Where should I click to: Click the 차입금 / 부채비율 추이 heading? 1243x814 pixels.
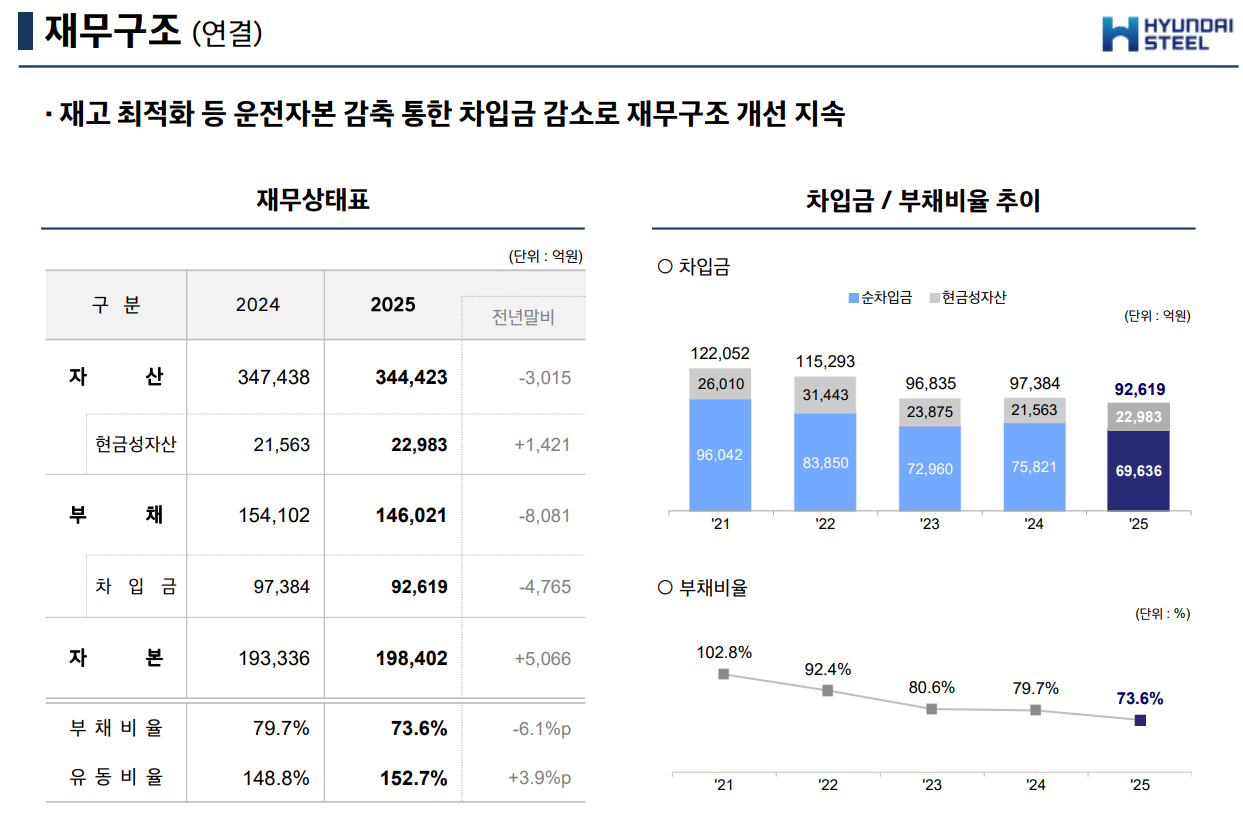pyautogui.click(x=923, y=201)
